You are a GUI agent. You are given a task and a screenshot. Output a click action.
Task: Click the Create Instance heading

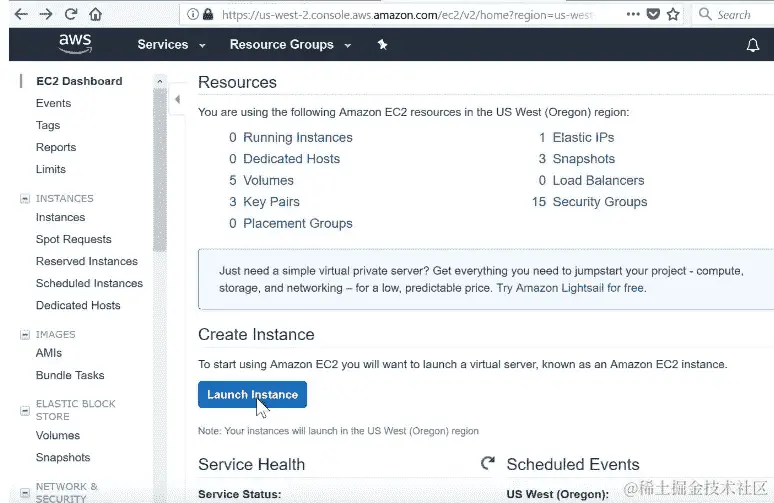(256, 334)
